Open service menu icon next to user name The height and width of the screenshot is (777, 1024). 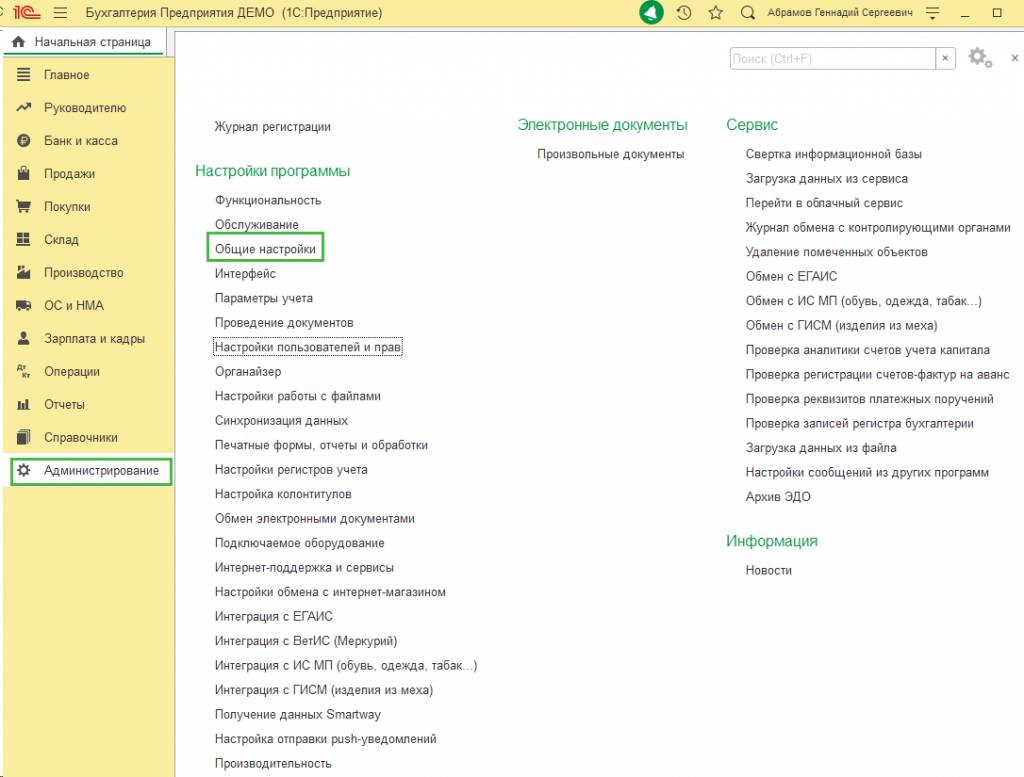[933, 12]
